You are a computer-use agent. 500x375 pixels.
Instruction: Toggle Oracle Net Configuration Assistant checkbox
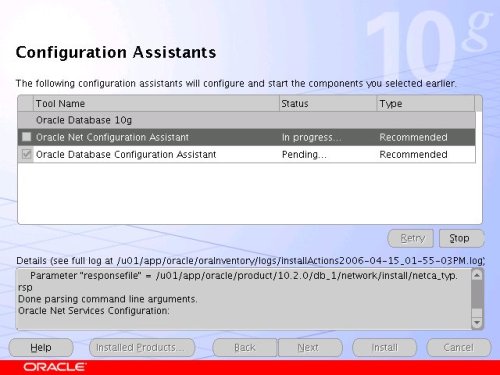[26, 137]
